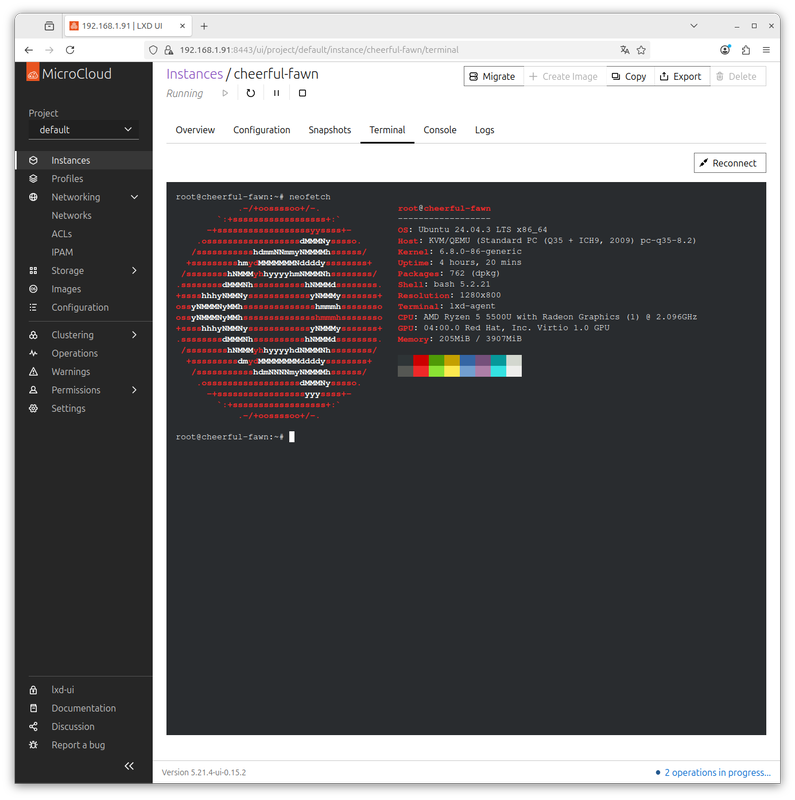This screenshot has height=800, width=795.
Task: Click the terminal prompt cursor
Action: click(292, 437)
